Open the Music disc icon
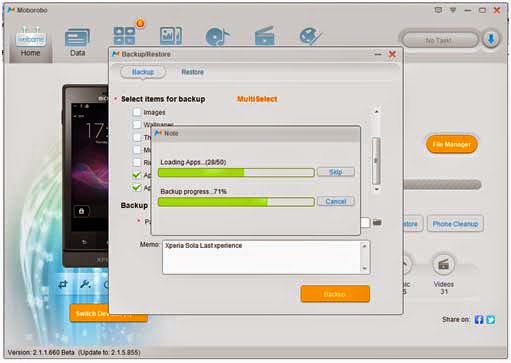 (217, 36)
